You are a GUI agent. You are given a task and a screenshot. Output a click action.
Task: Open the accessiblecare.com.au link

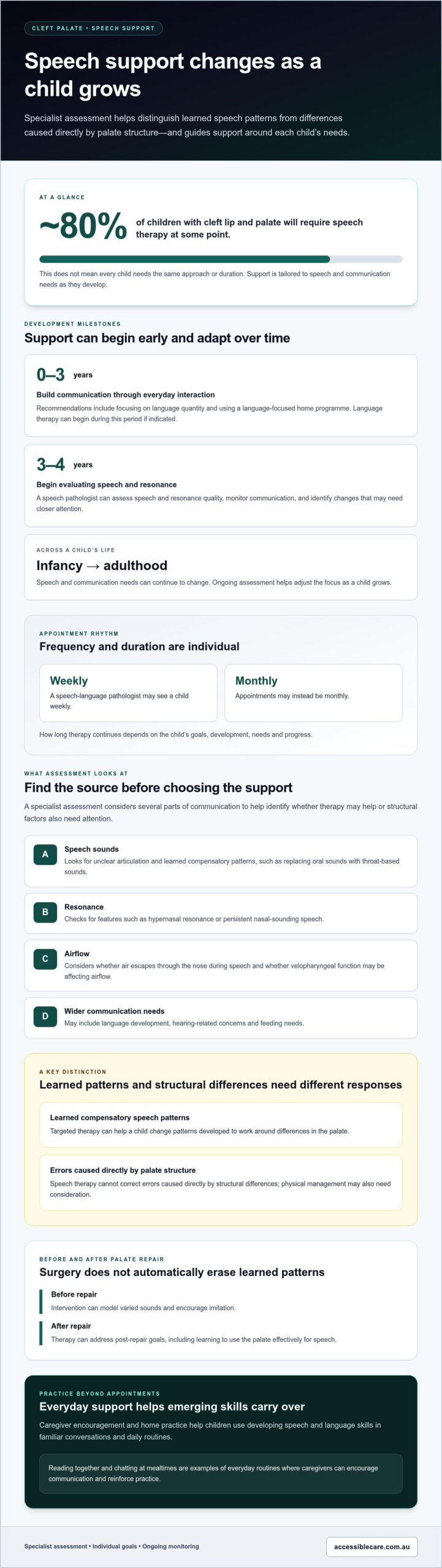pos(372,1547)
